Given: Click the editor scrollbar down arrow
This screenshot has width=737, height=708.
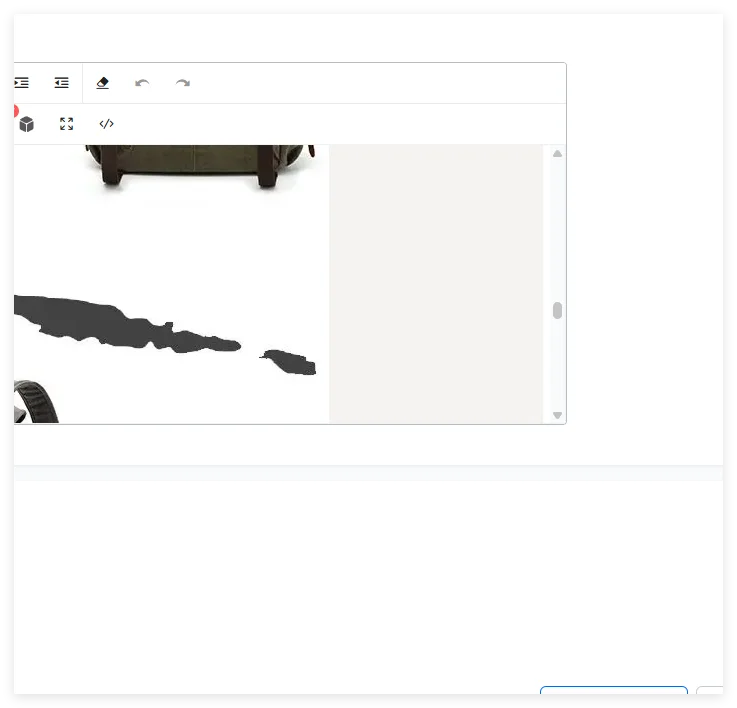Looking at the screenshot, I should (x=557, y=415).
